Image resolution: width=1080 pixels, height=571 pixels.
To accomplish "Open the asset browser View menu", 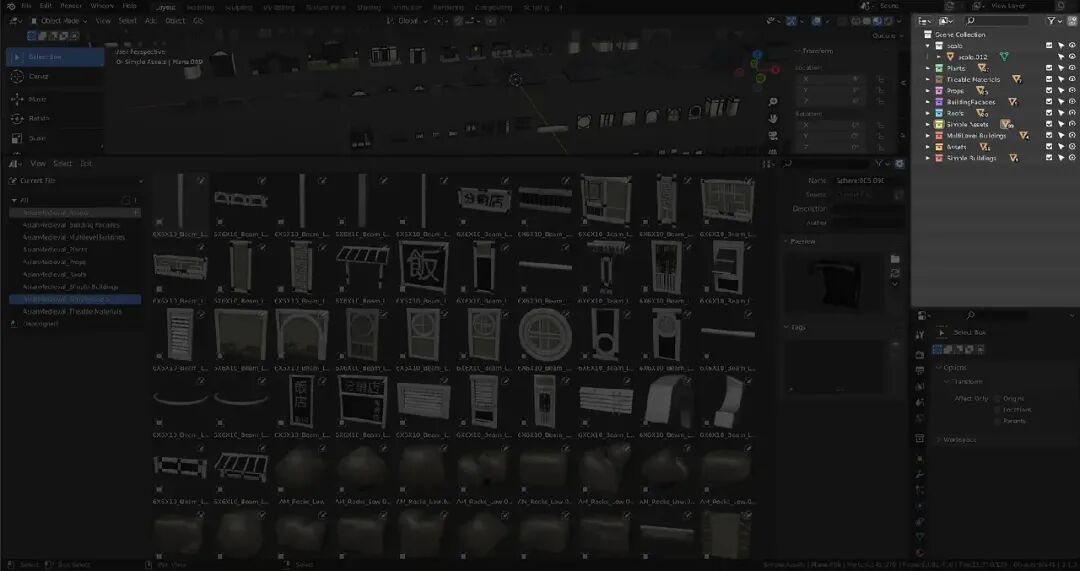I will click(x=38, y=164).
